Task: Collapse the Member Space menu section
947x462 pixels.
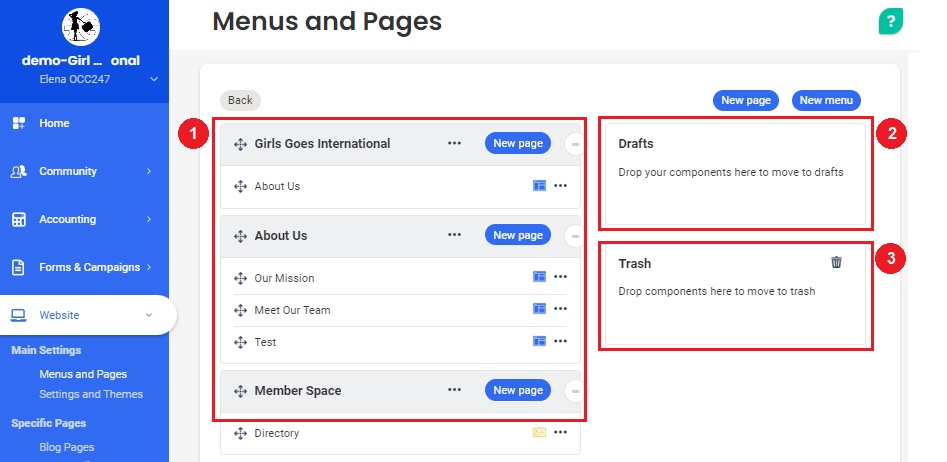Action: (574, 391)
